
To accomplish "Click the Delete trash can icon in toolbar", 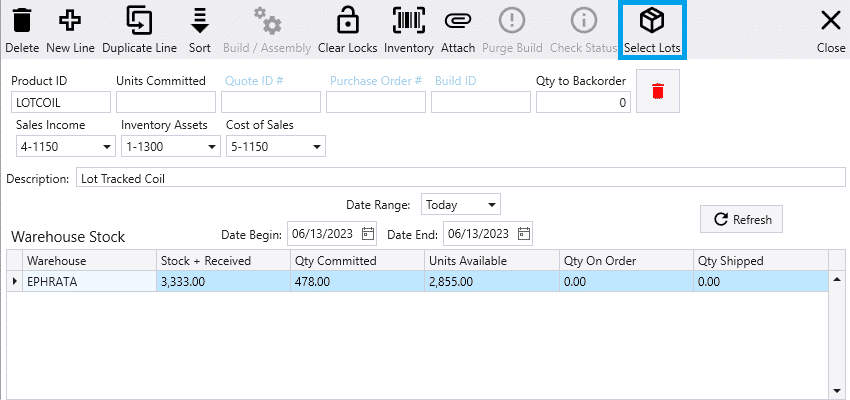I will (22, 21).
